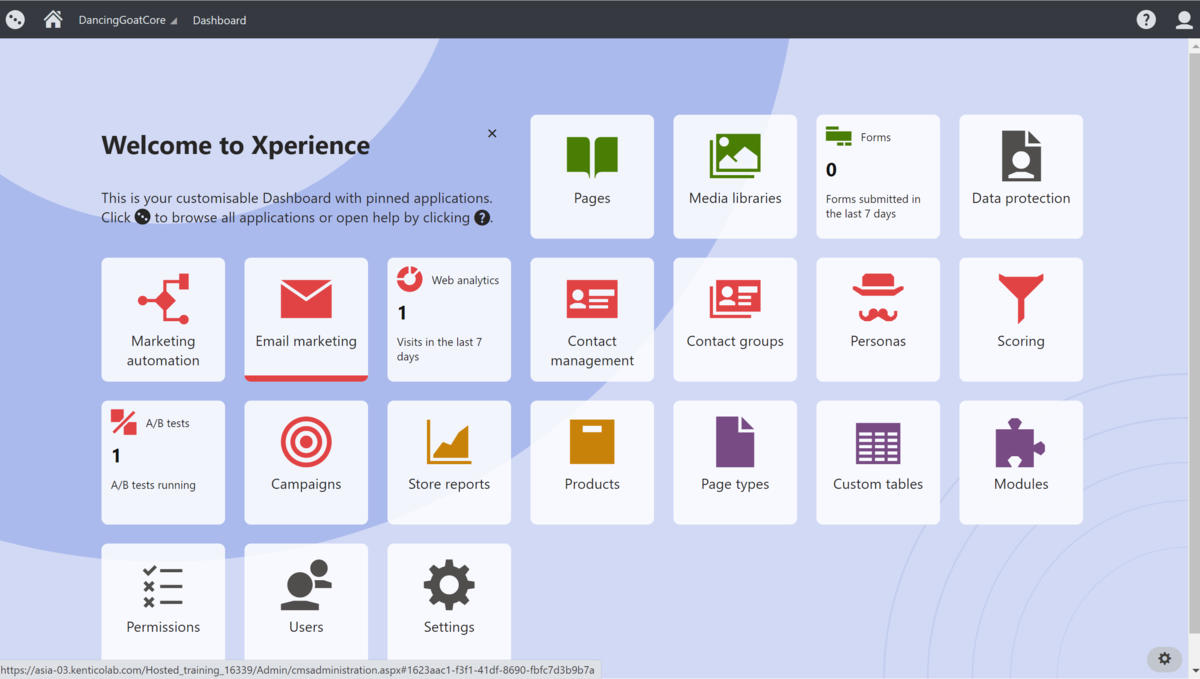This screenshot has width=1200, height=679.
Task: Go to the Home dashboard icon
Action: pos(53,19)
